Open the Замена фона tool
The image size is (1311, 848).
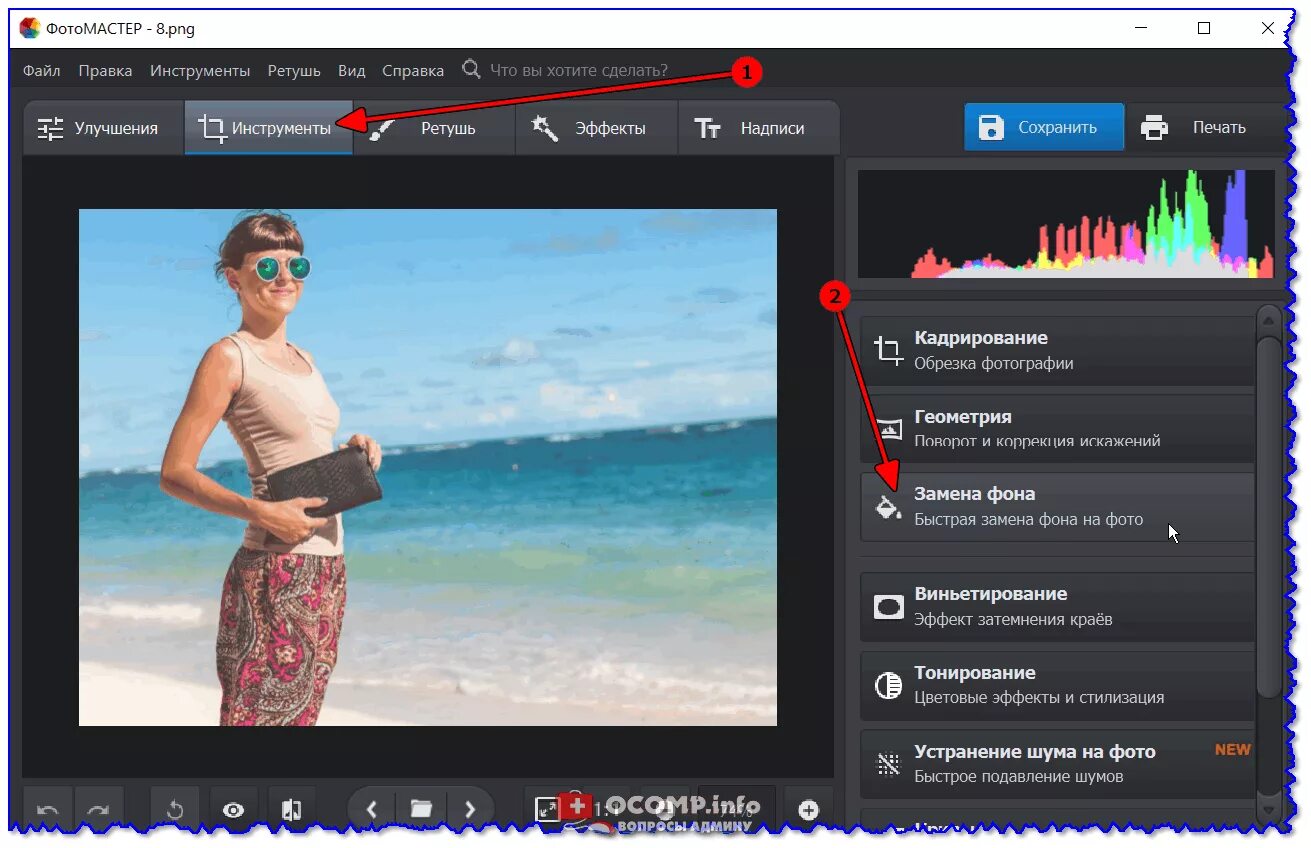tap(1057, 507)
